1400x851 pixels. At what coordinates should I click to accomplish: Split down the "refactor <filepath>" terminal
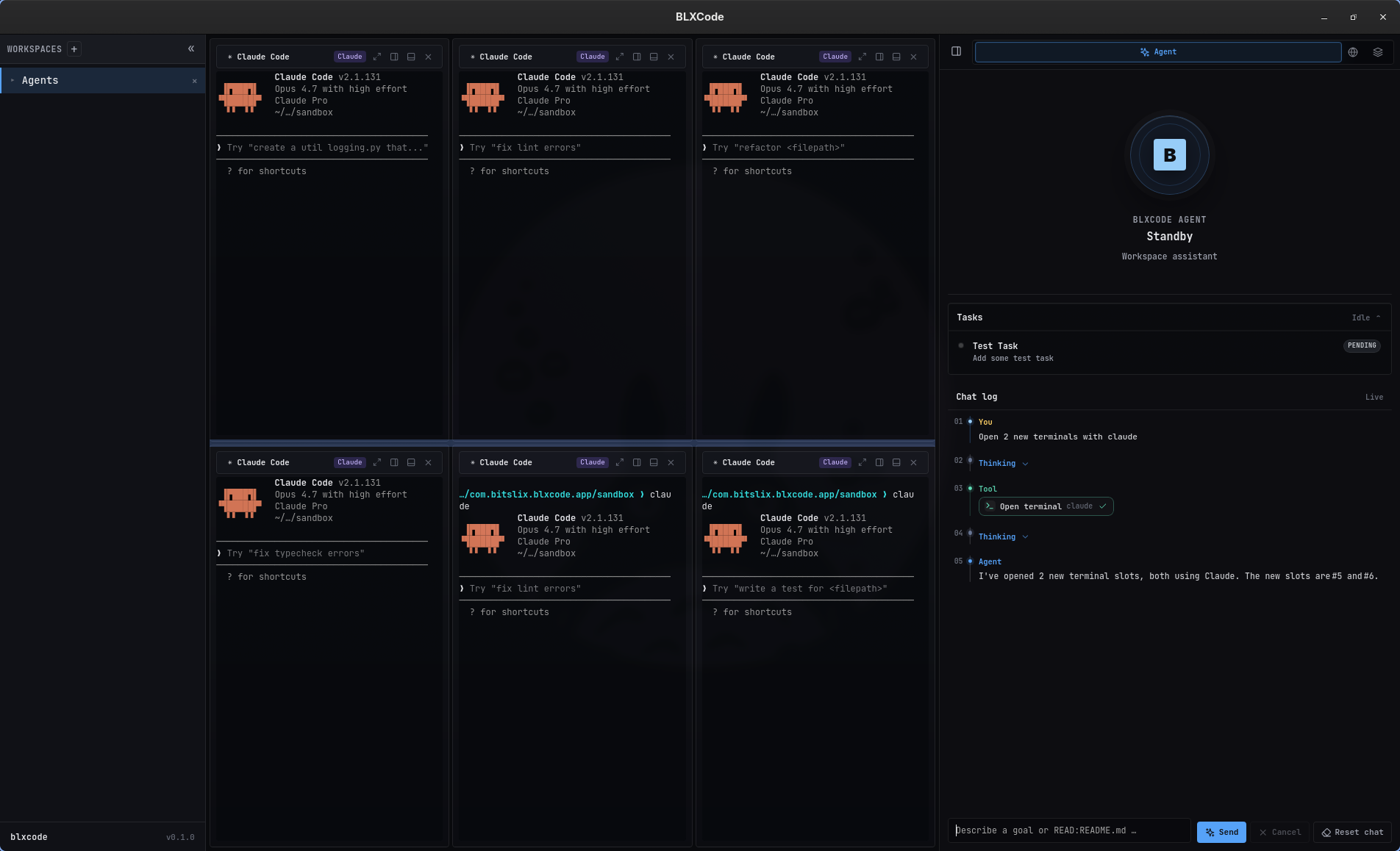(x=896, y=57)
